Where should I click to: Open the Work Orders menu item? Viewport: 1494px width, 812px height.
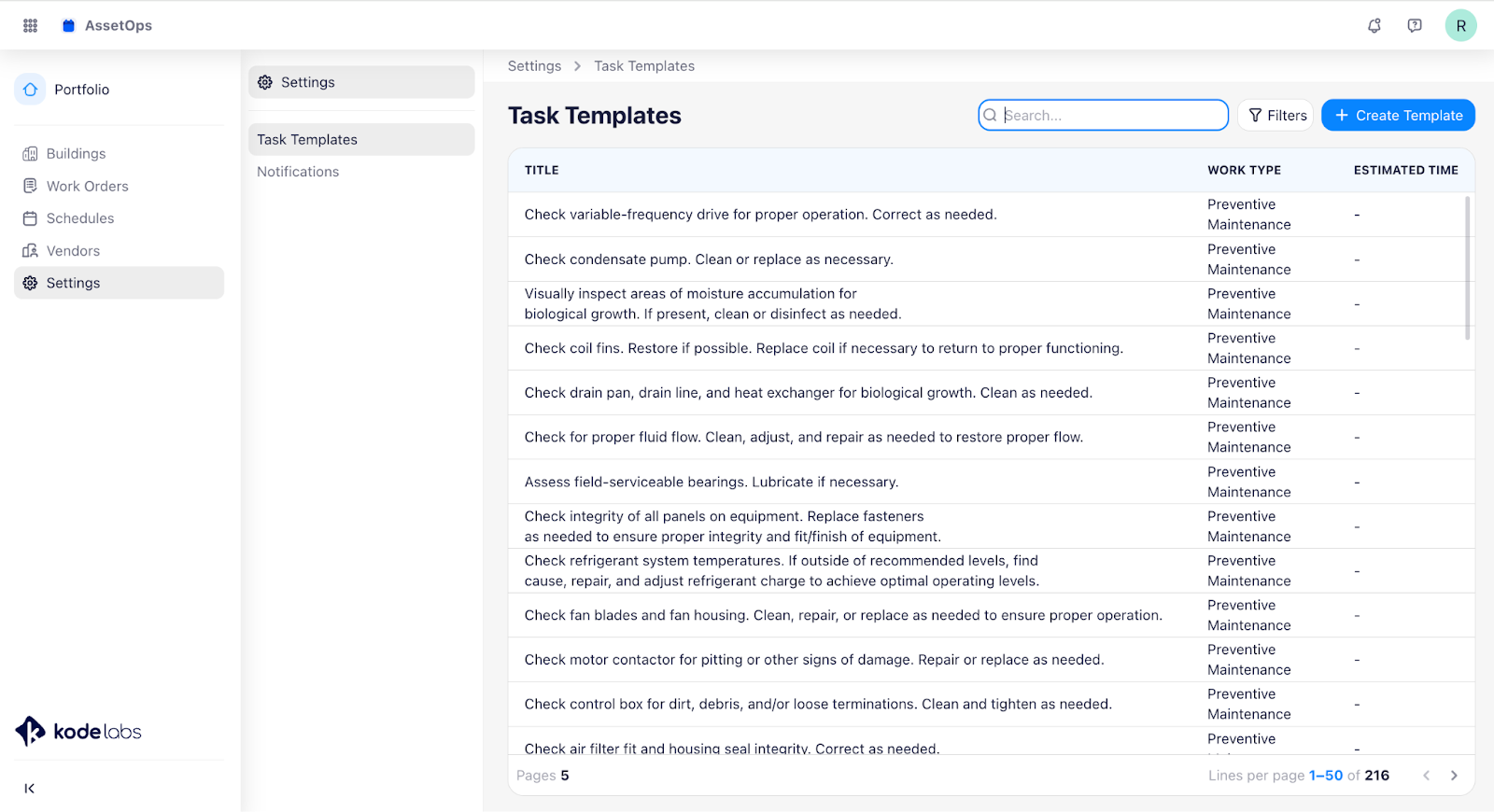119,186
